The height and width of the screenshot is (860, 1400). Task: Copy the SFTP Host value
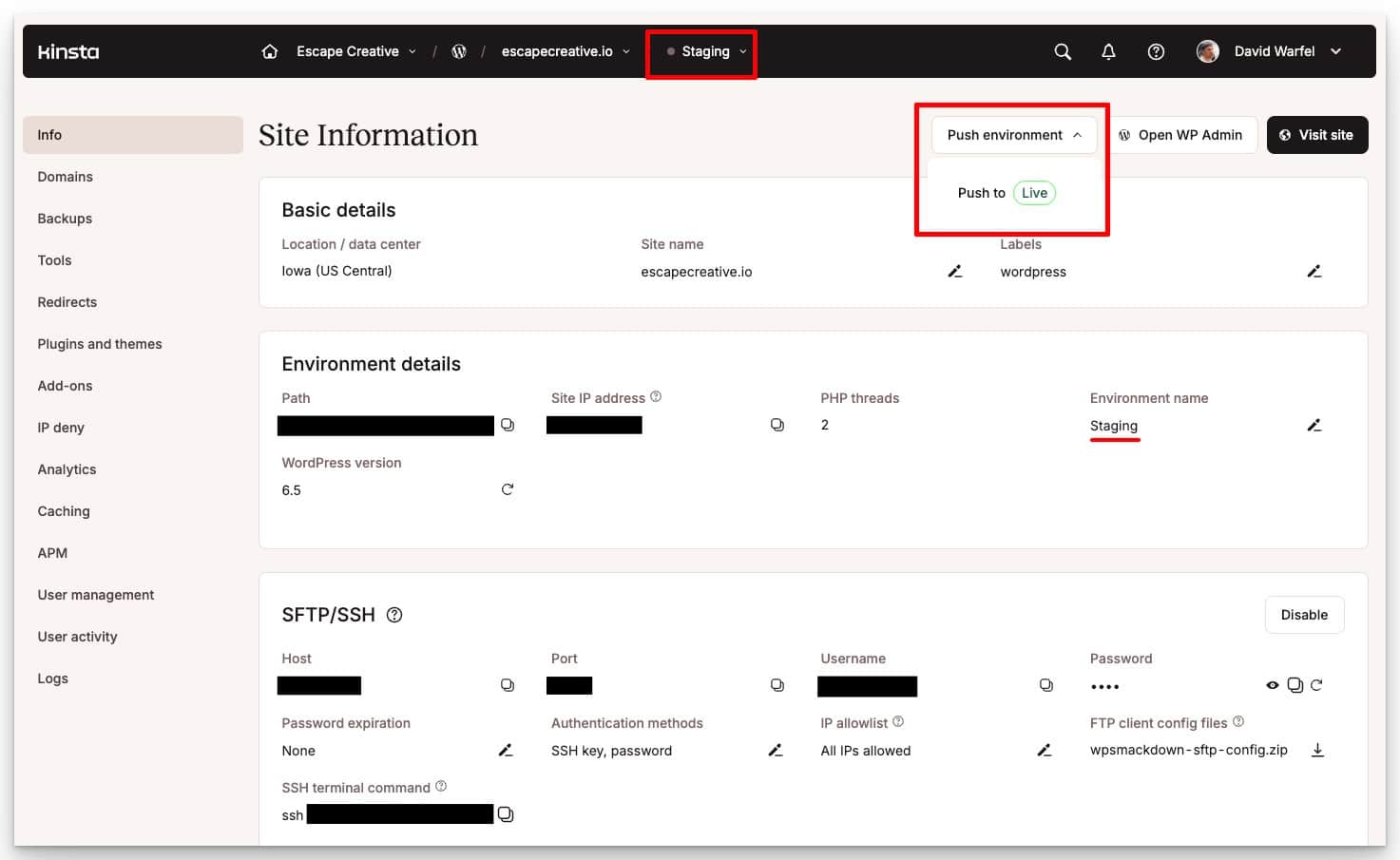click(x=508, y=685)
